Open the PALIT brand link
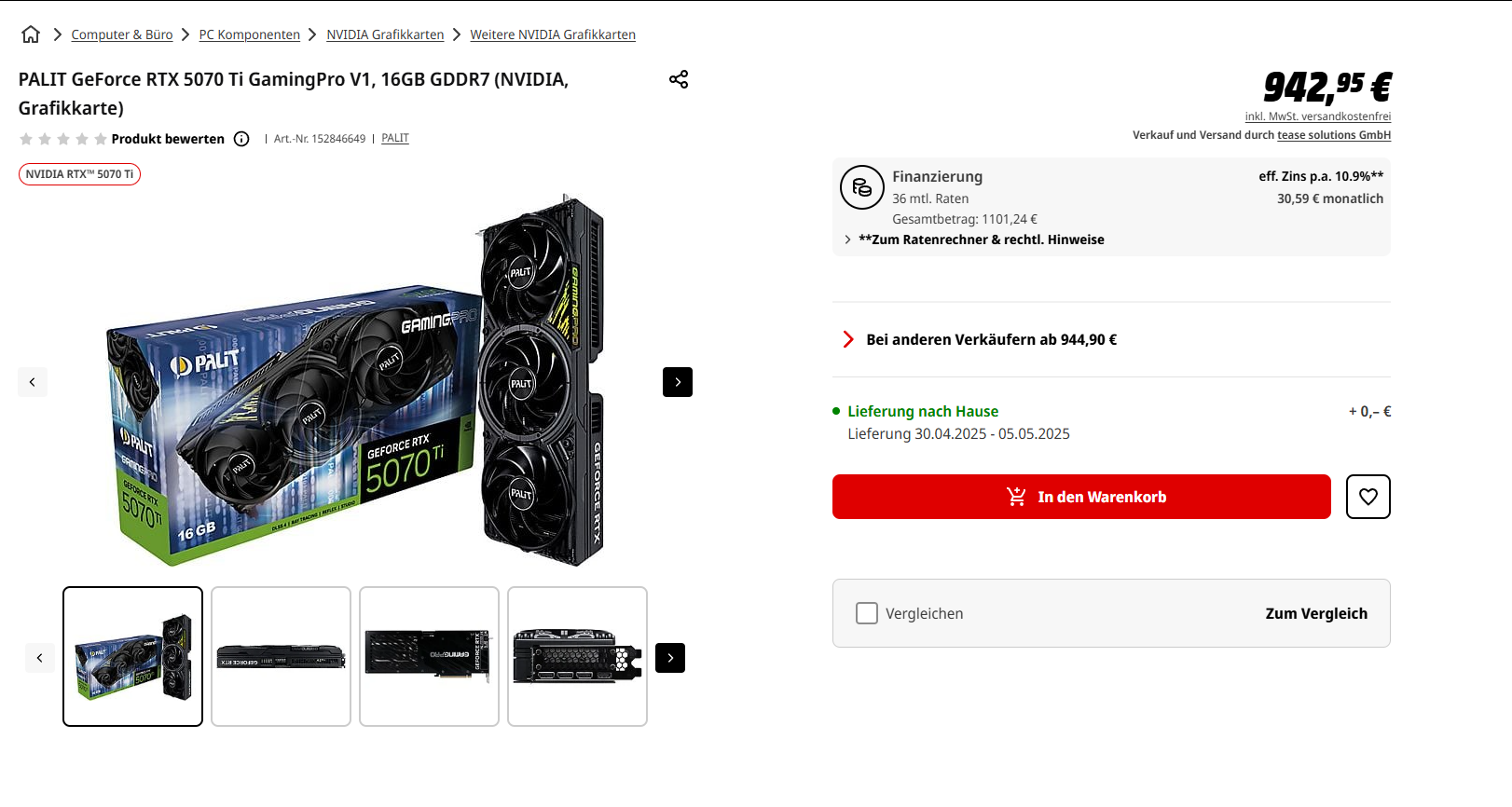 pos(395,138)
